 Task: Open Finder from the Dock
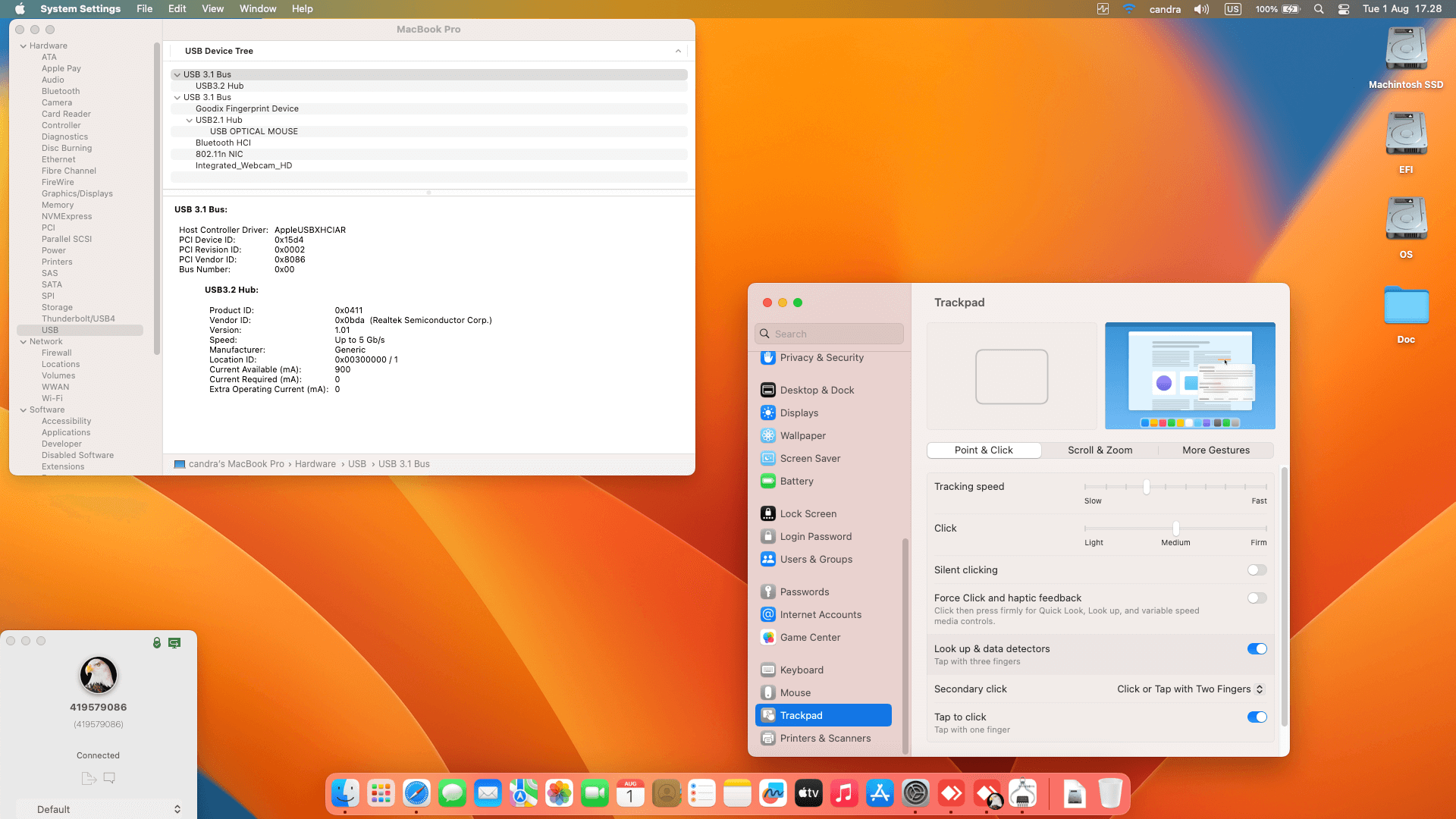click(345, 794)
